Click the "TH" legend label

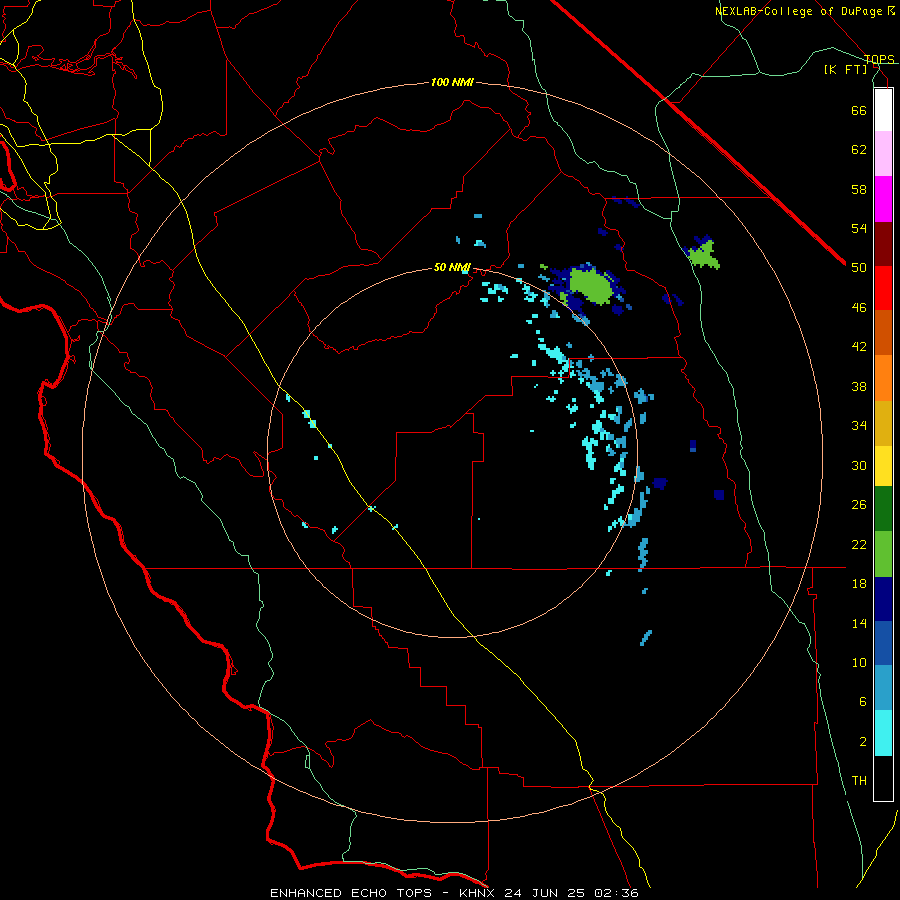(859, 781)
